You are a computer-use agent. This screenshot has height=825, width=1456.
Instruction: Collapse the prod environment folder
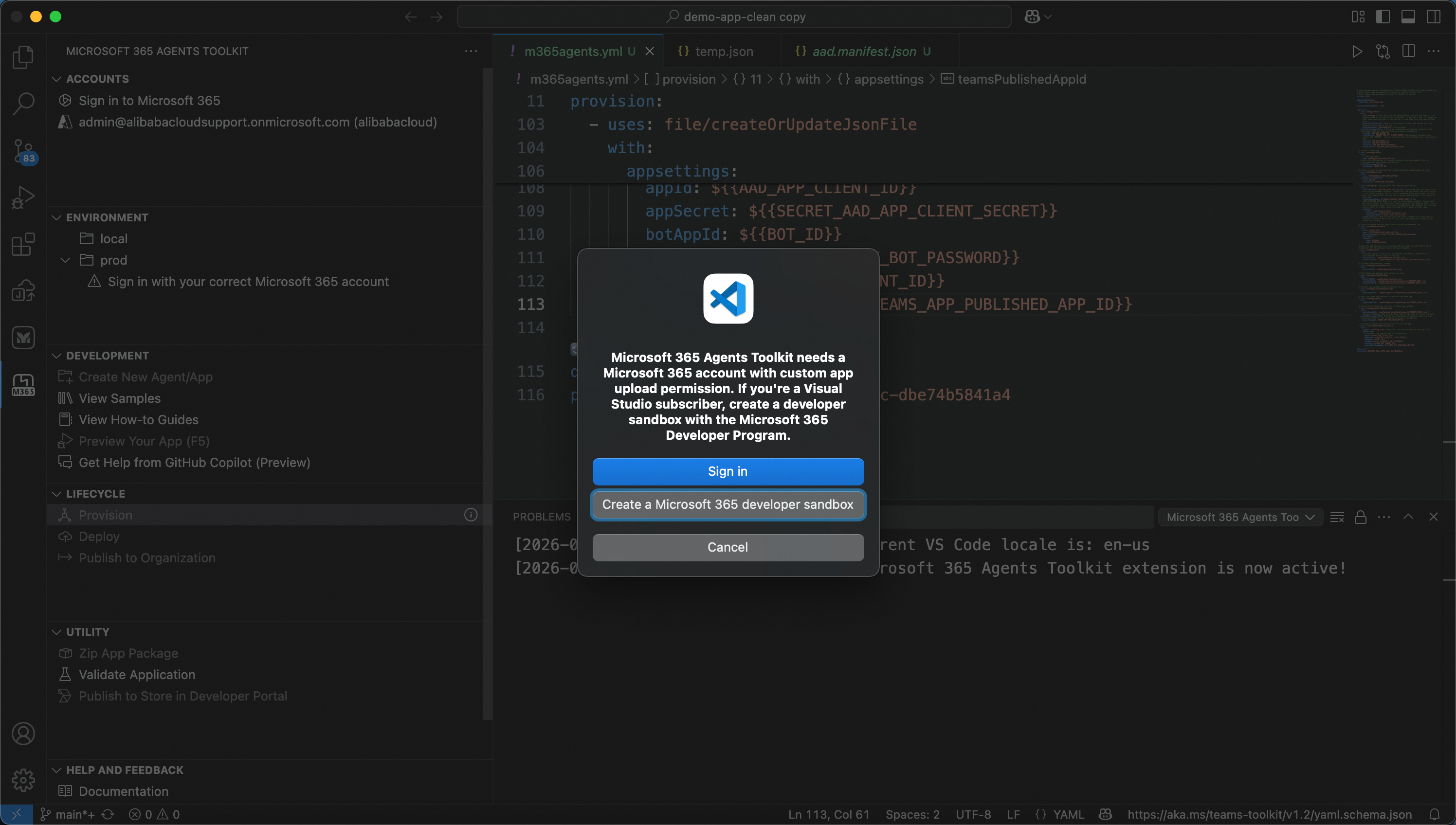click(66, 260)
